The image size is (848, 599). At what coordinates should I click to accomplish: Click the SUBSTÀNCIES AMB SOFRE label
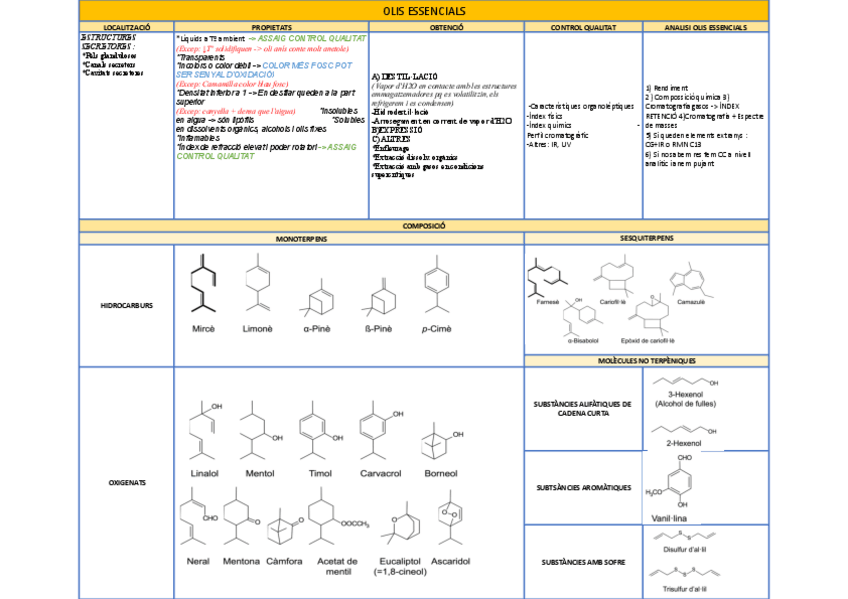[x=583, y=562]
